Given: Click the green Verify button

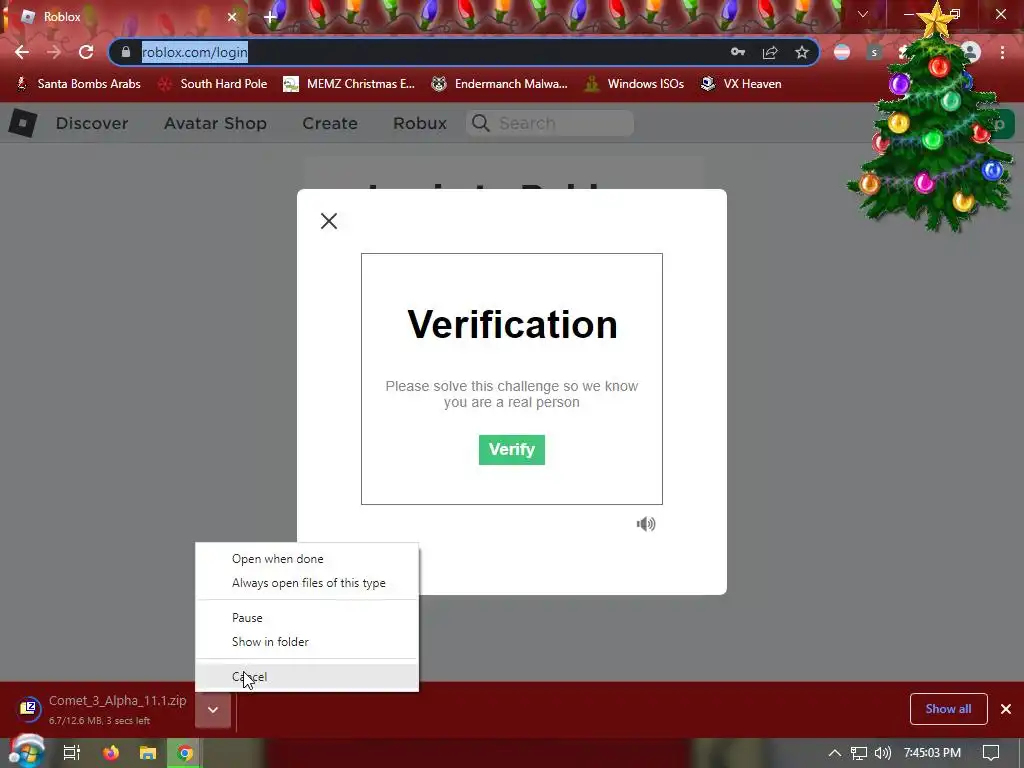Looking at the screenshot, I should [512, 450].
